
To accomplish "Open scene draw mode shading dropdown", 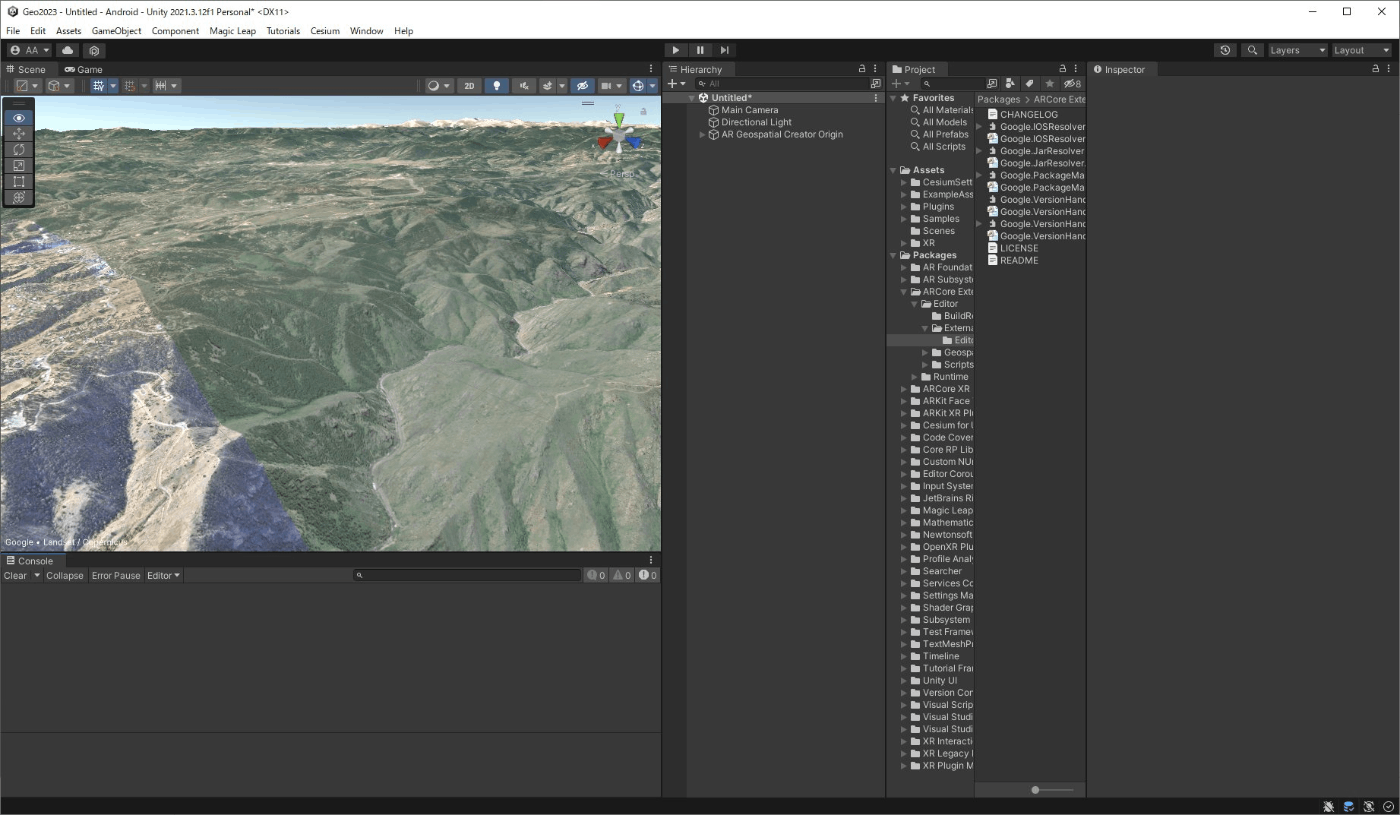I will 439,86.
